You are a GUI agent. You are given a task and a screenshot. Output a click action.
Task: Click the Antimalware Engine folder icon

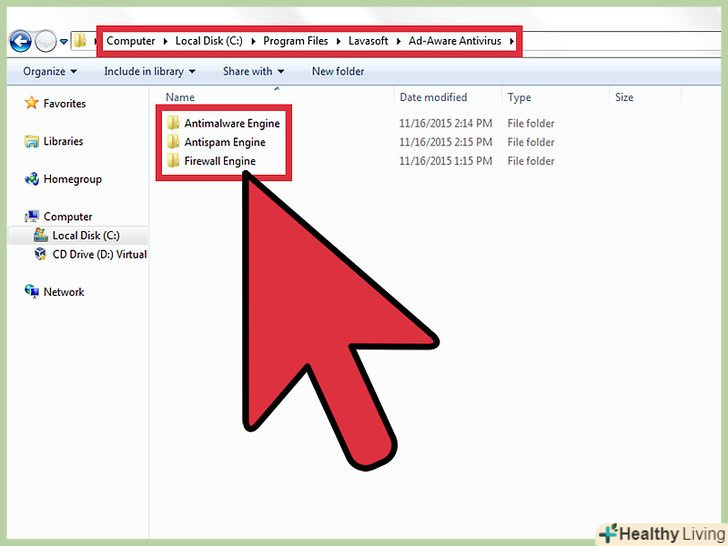173,123
